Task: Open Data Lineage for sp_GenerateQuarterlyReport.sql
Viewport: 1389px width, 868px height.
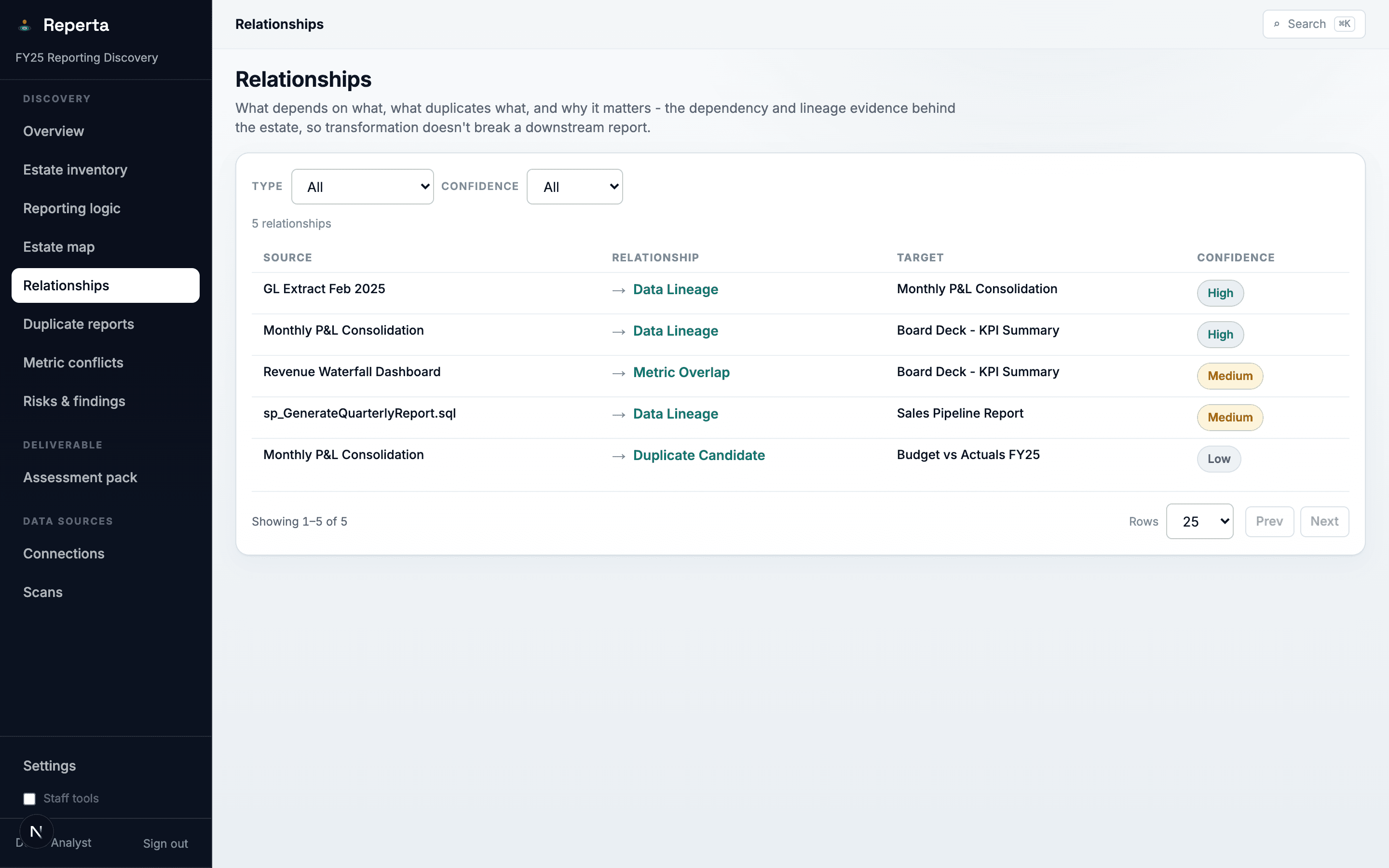Action: tap(675, 414)
